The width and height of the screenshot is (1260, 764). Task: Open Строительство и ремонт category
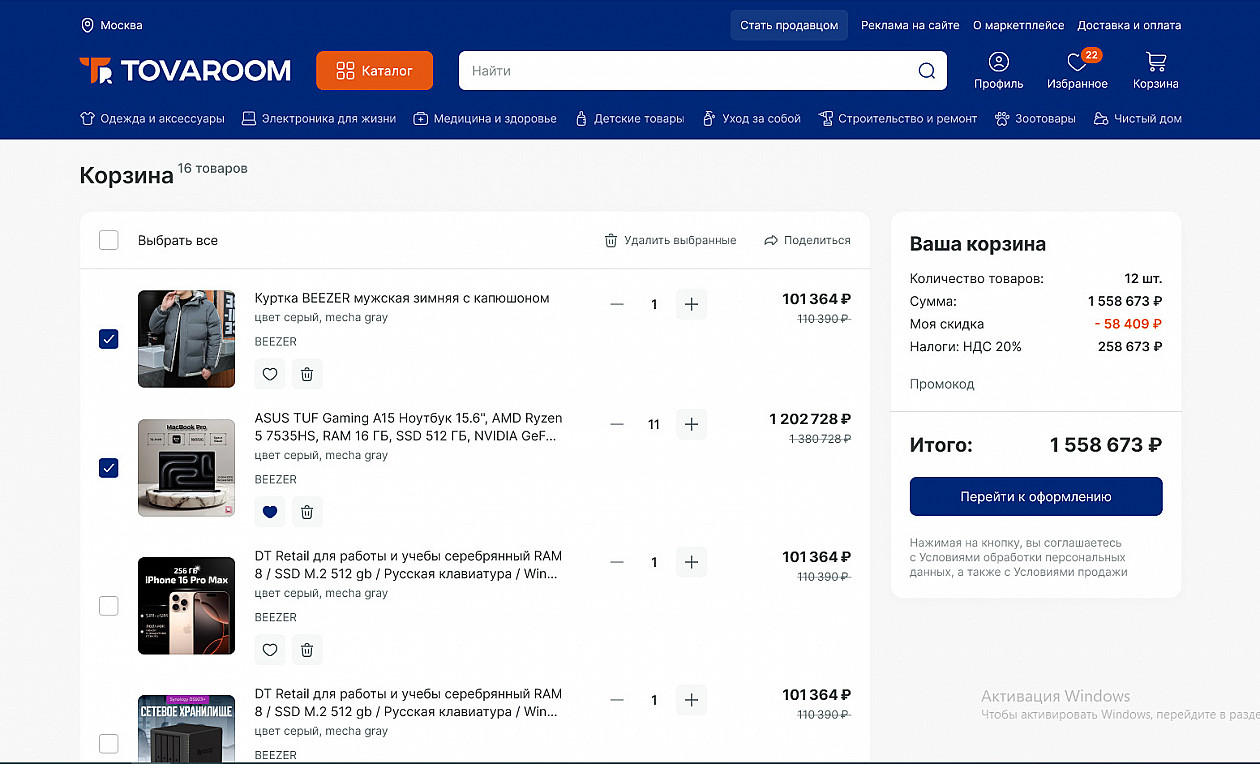coord(898,119)
